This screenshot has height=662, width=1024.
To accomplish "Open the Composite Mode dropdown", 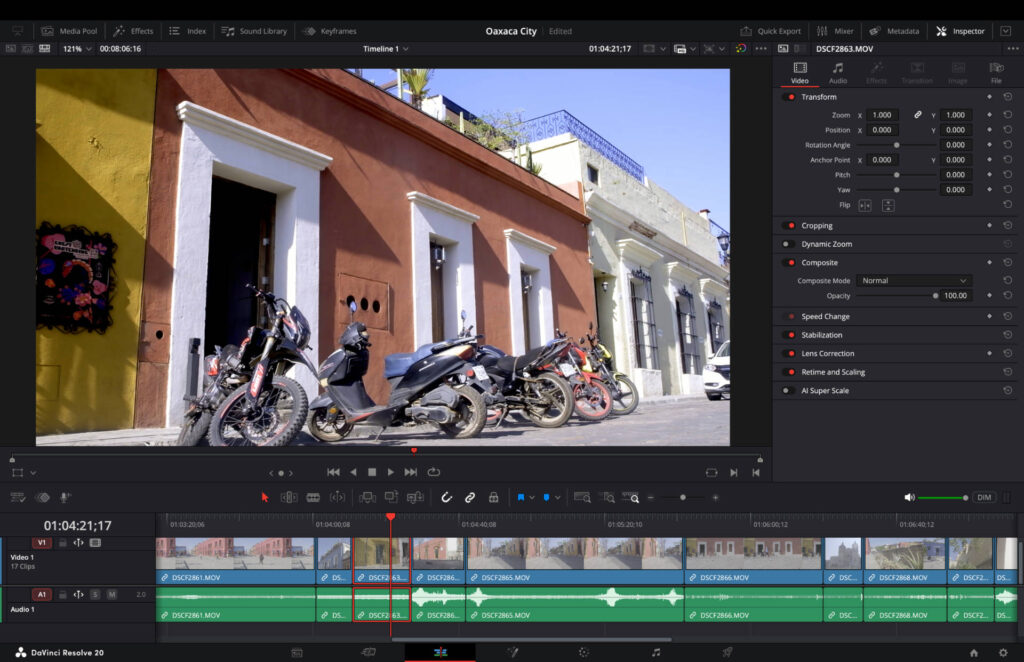I will (x=914, y=281).
